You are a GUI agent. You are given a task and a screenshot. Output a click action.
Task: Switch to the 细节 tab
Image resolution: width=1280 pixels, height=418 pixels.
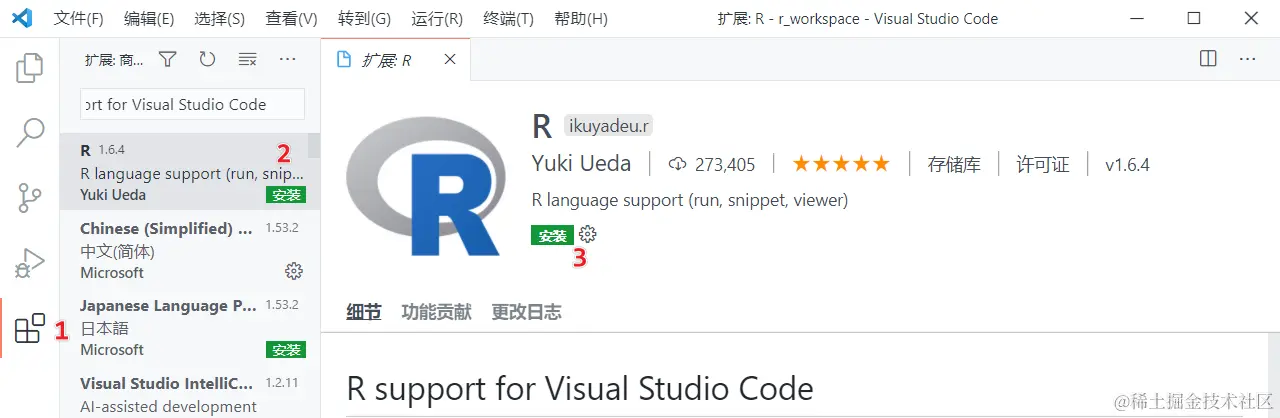click(x=364, y=312)
